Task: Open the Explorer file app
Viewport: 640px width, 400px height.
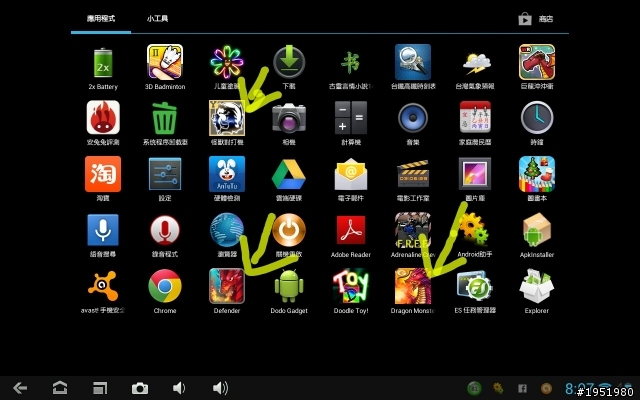Action: [x=537, y=286]
